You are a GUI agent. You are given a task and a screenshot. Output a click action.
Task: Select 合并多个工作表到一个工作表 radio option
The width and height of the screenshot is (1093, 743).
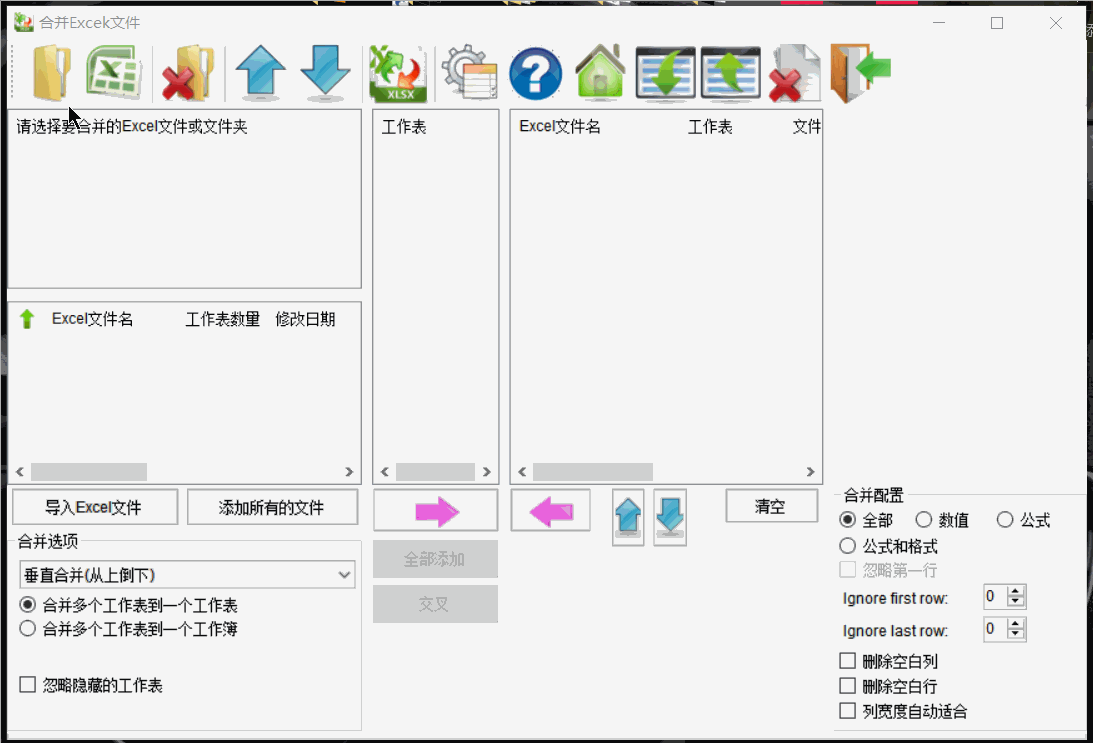pyautogui.click(x=28, y=604)
